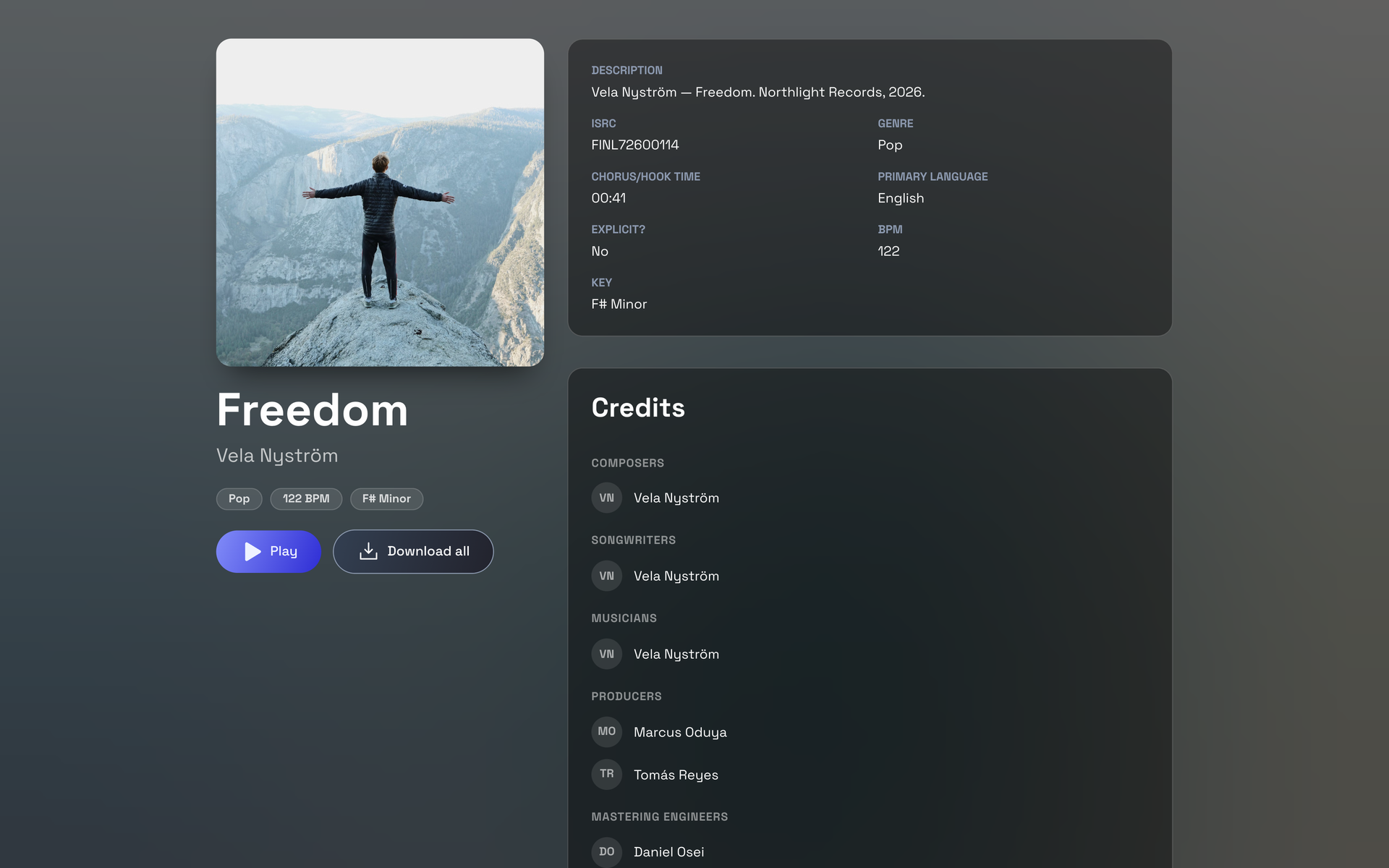
Task: Open Vela Nyström under Musicians
Action: 676,654
